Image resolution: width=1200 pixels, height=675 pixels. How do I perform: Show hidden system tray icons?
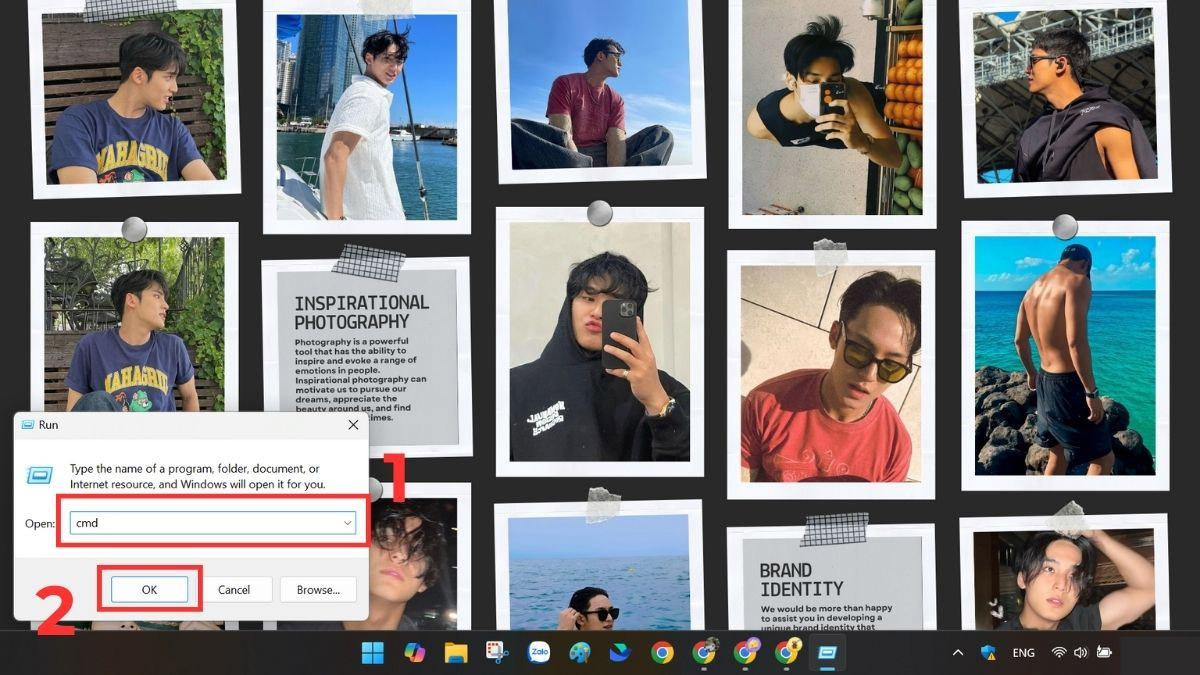958,653
